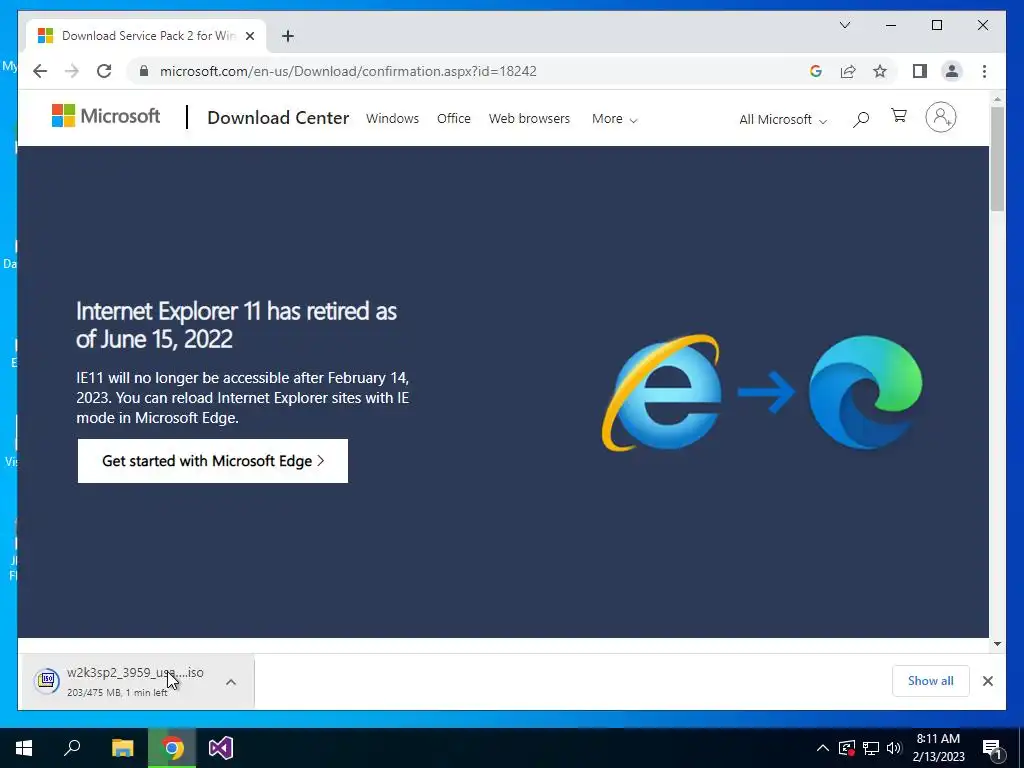Show hidden tray icons
The image size is (1024, 768).
tap(823, 748)
